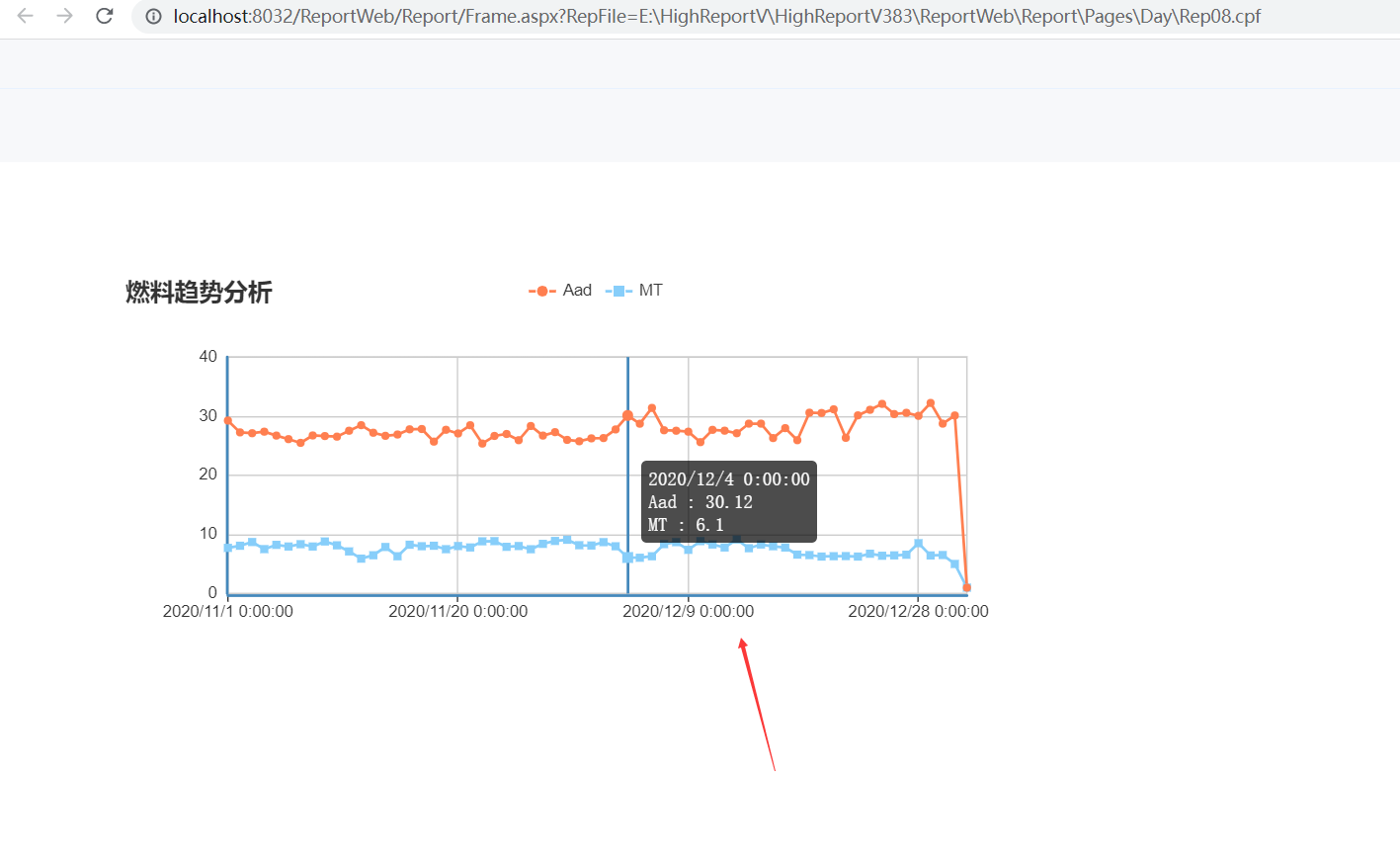Click y-axis label 30

(207, 415)
